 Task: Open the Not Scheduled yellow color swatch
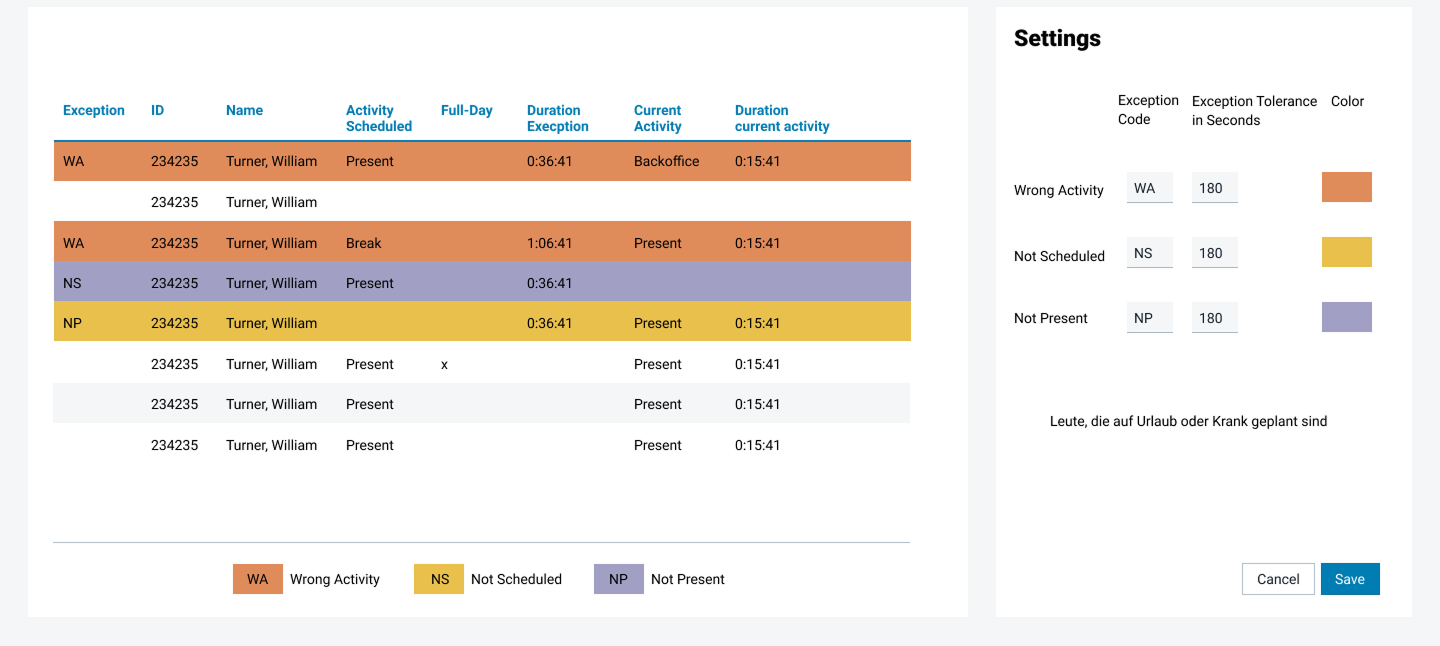(x=1346, y=252)
